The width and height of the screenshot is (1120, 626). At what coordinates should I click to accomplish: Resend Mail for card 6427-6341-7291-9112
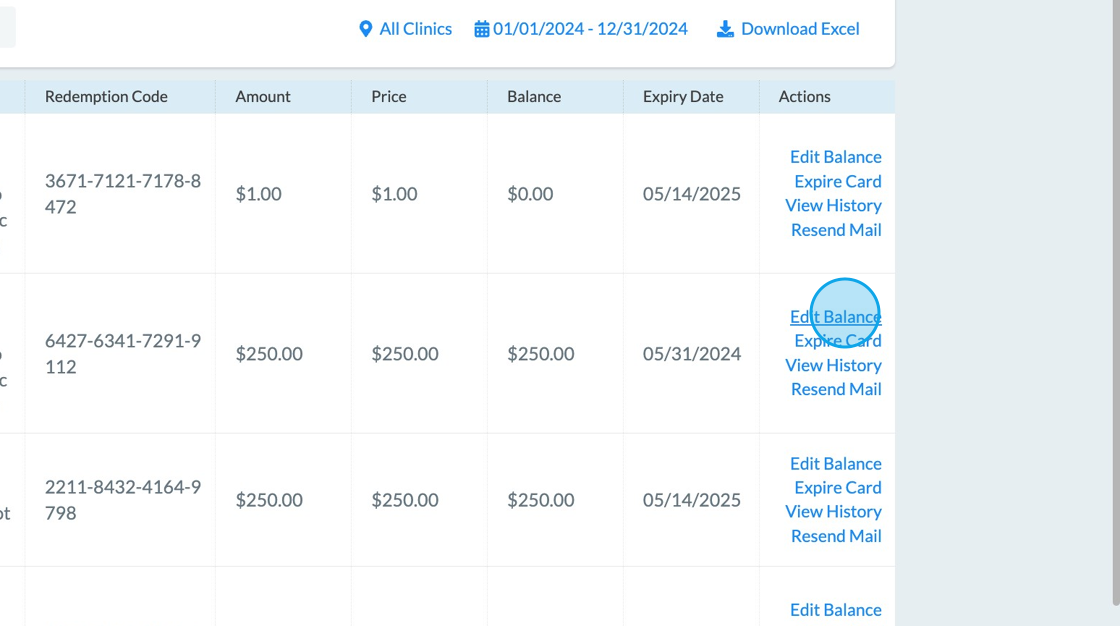click(836, 389)
